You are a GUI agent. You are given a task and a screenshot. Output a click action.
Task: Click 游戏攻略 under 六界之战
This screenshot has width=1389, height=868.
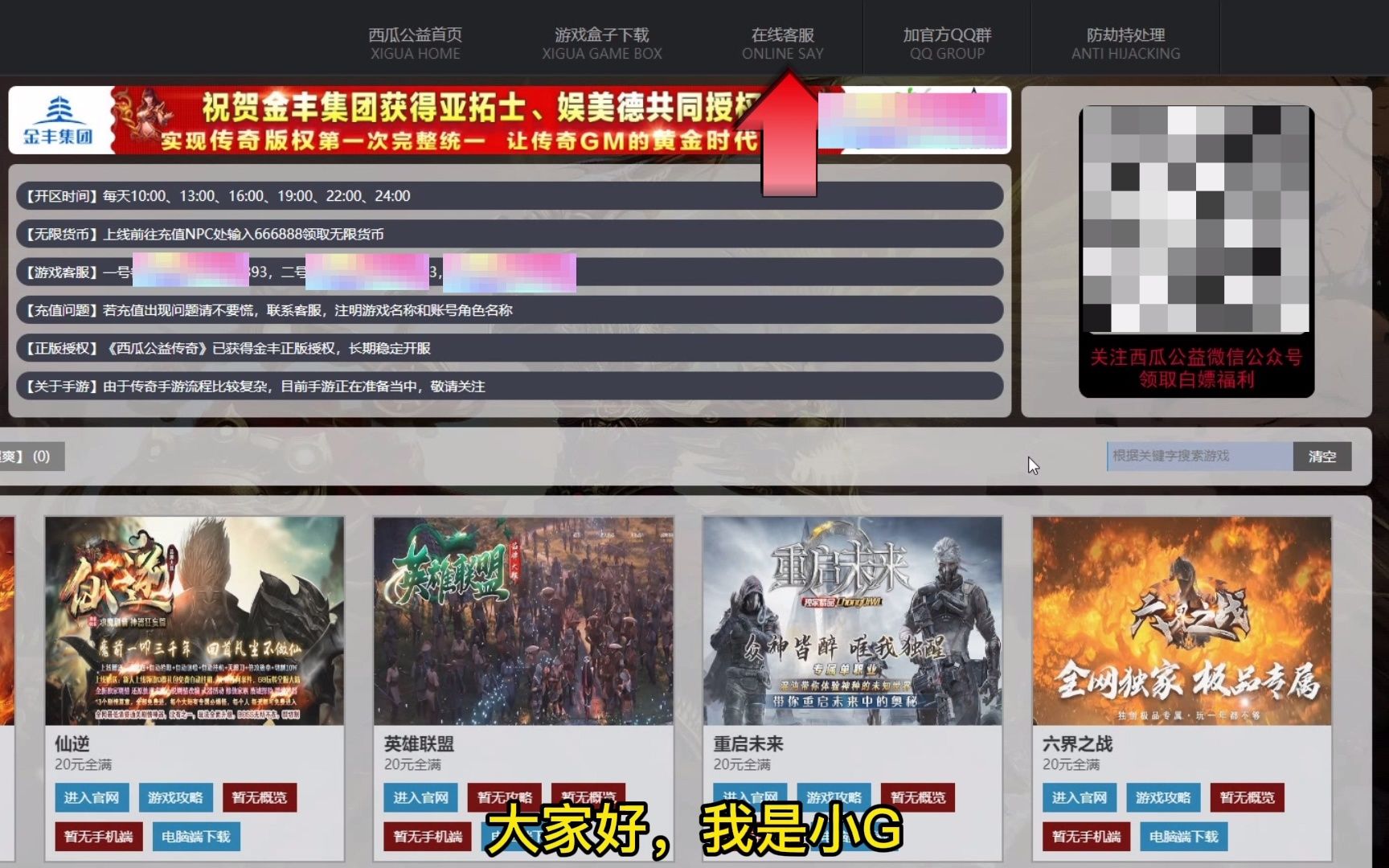(x=1163, y=797)
